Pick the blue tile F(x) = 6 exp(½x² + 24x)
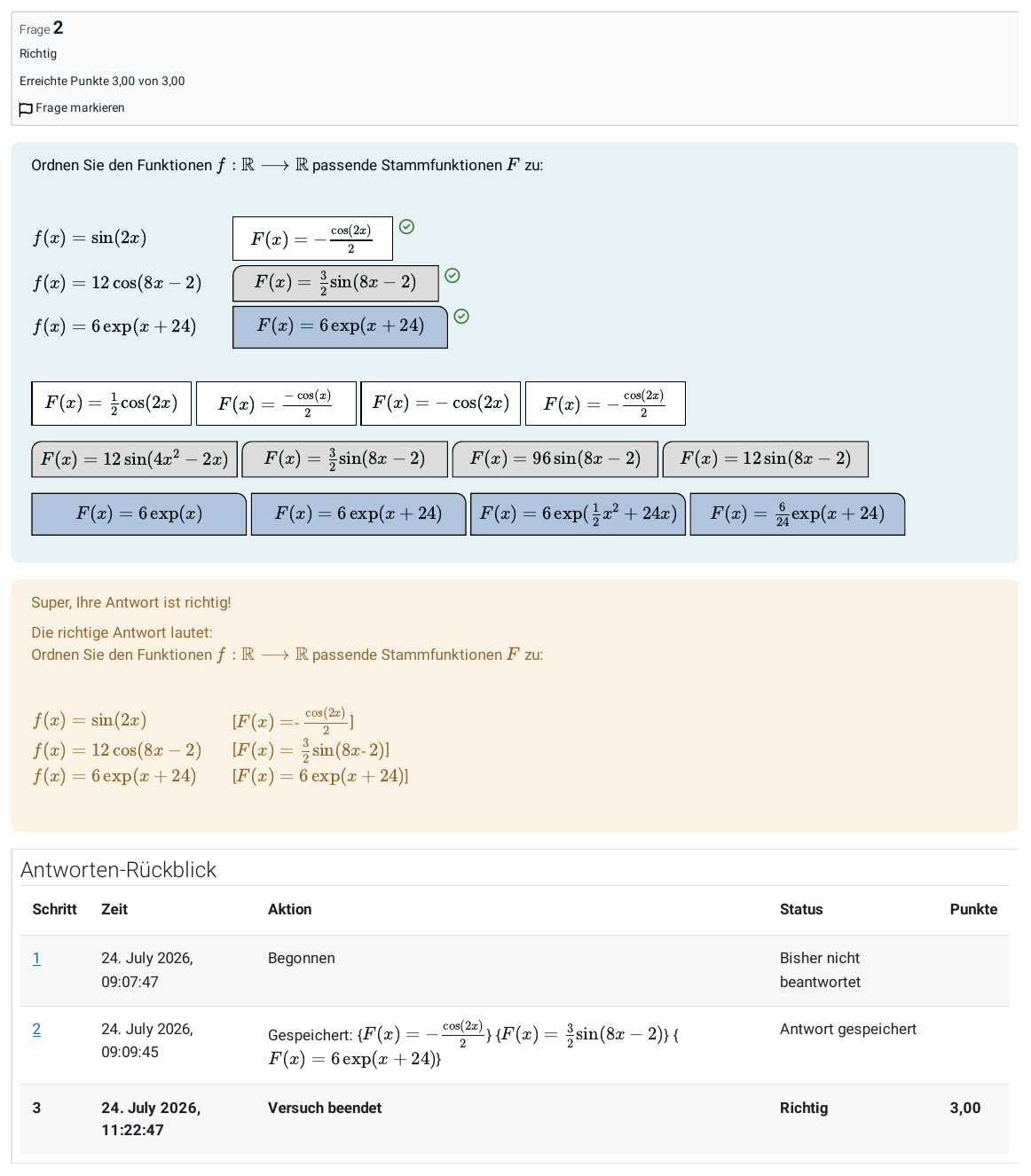This screenshot has height=1176, width=1031. click(578, 514)
